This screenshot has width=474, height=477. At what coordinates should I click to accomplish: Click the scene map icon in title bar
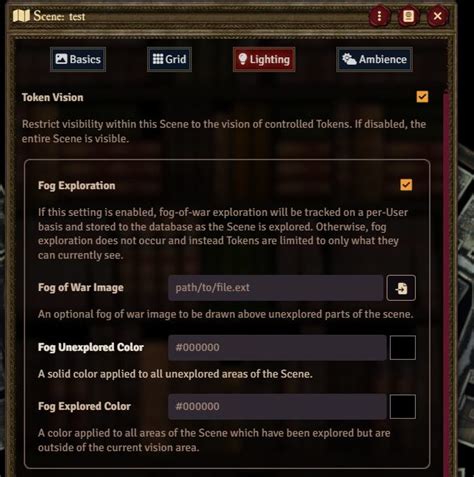21,16
